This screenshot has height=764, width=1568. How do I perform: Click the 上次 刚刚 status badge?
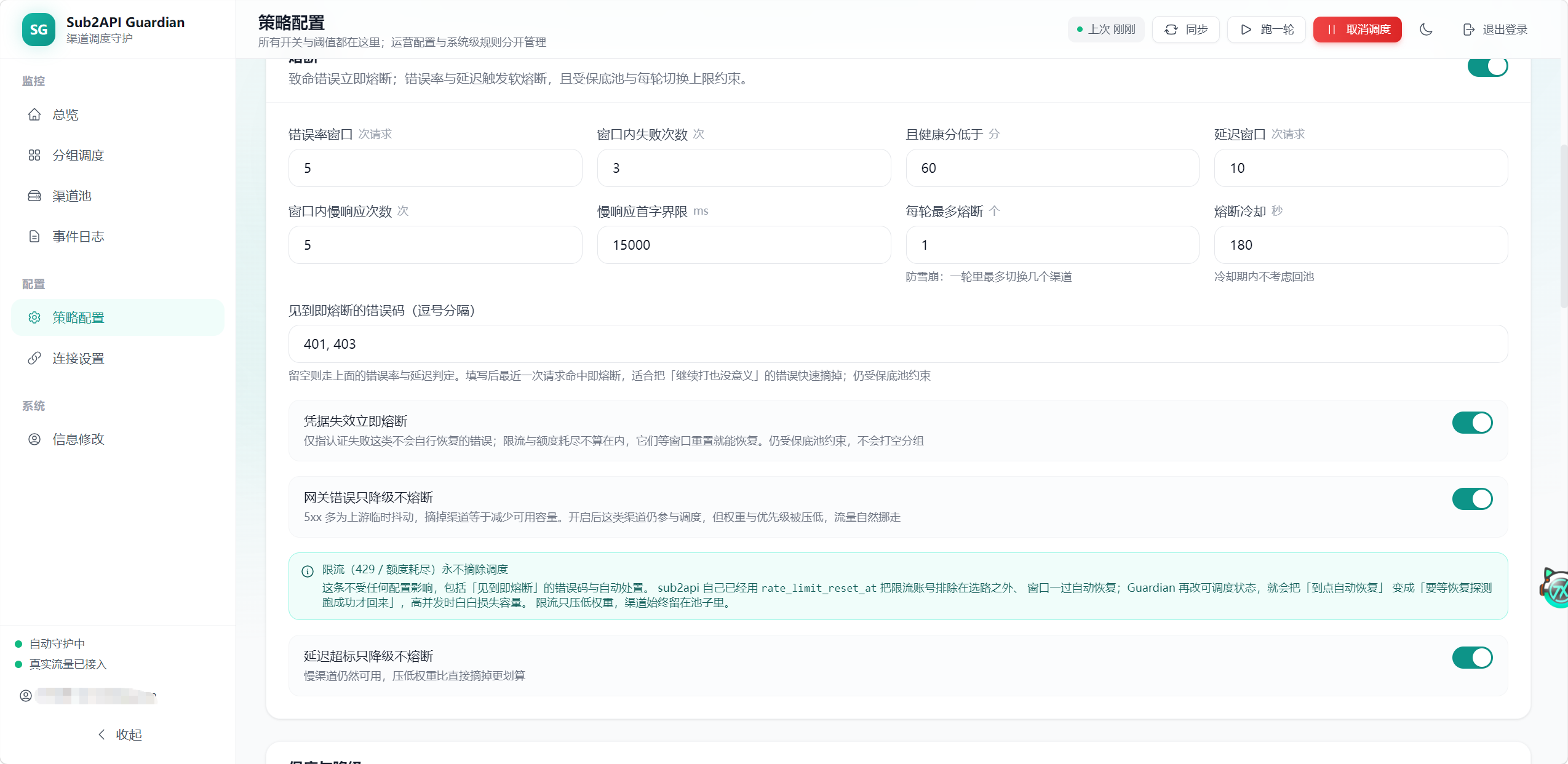1106,30
